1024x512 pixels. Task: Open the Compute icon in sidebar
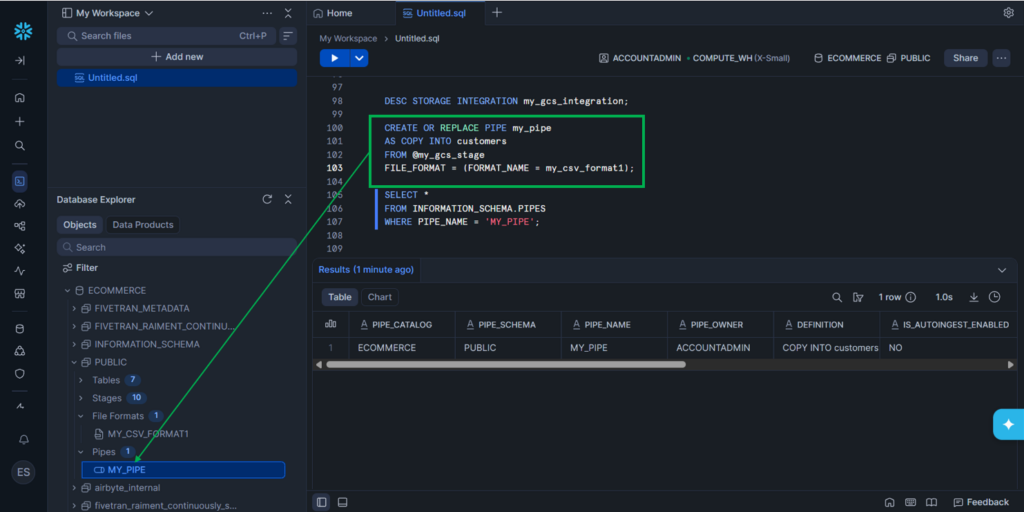20,351
